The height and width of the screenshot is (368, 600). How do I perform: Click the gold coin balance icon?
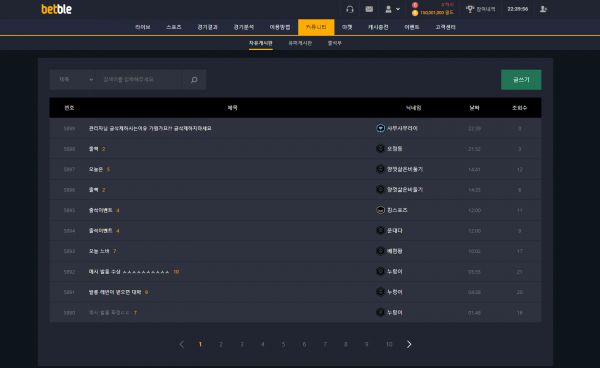(x=415, y=13)
